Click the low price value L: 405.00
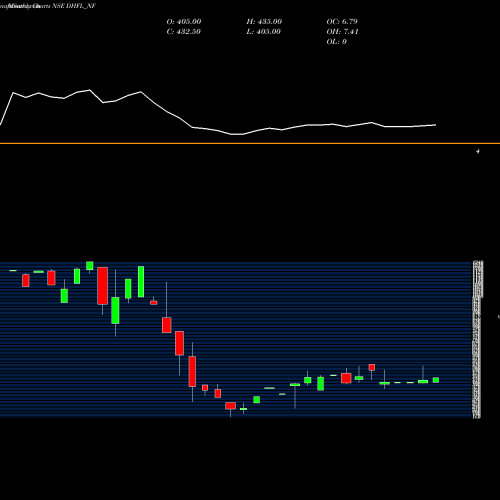This screenshot has width=500, height=500. 263,32
